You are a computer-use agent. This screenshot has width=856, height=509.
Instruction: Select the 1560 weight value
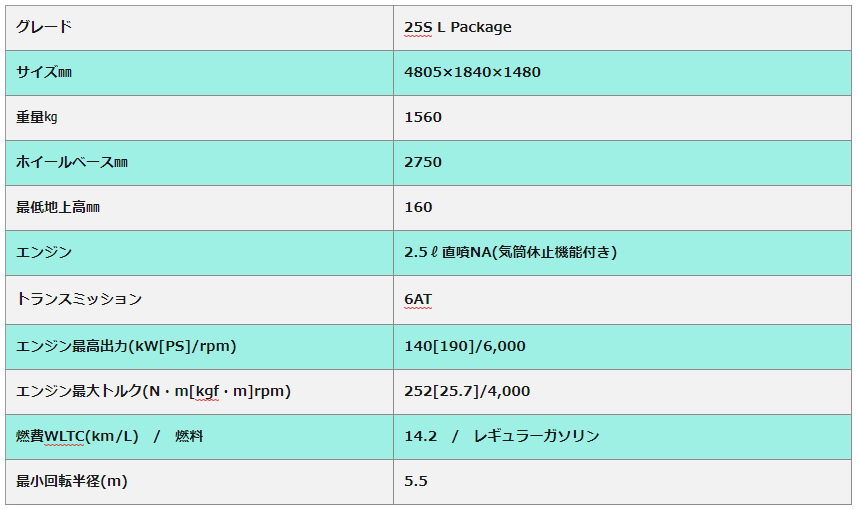click(423, 117)
